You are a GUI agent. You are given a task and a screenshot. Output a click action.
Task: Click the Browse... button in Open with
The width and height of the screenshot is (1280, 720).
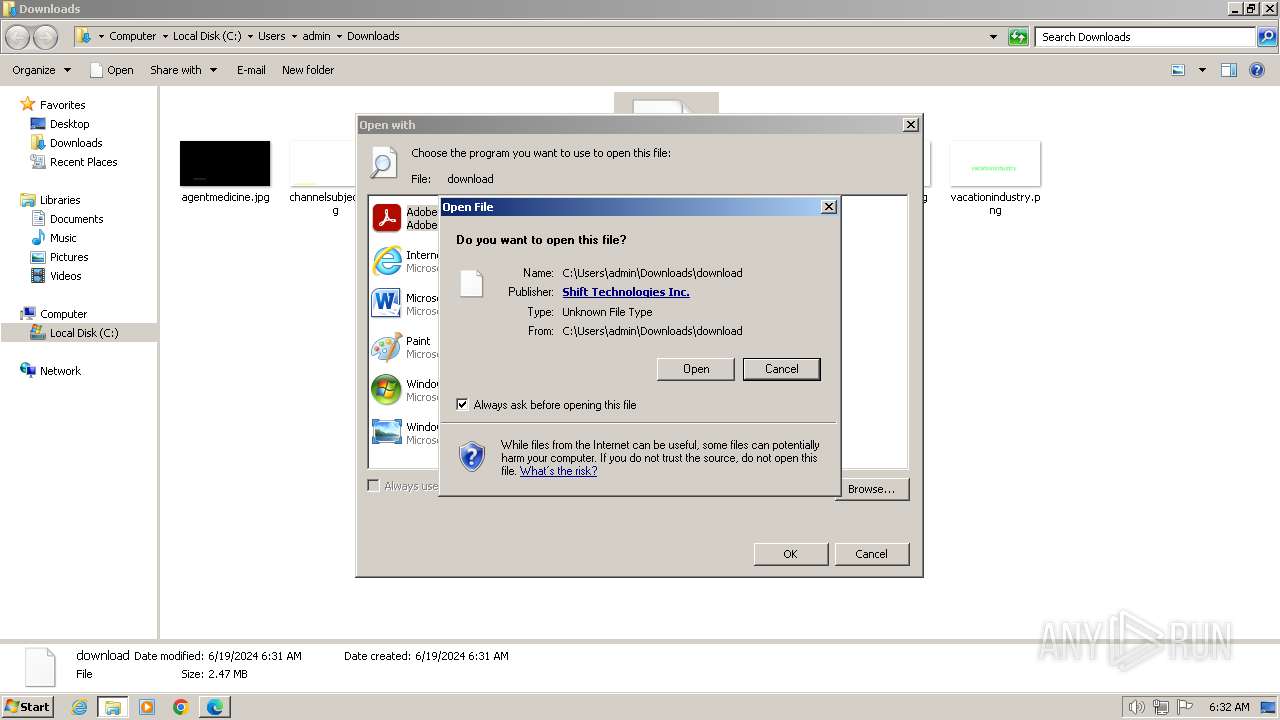[x=872, y=489]
